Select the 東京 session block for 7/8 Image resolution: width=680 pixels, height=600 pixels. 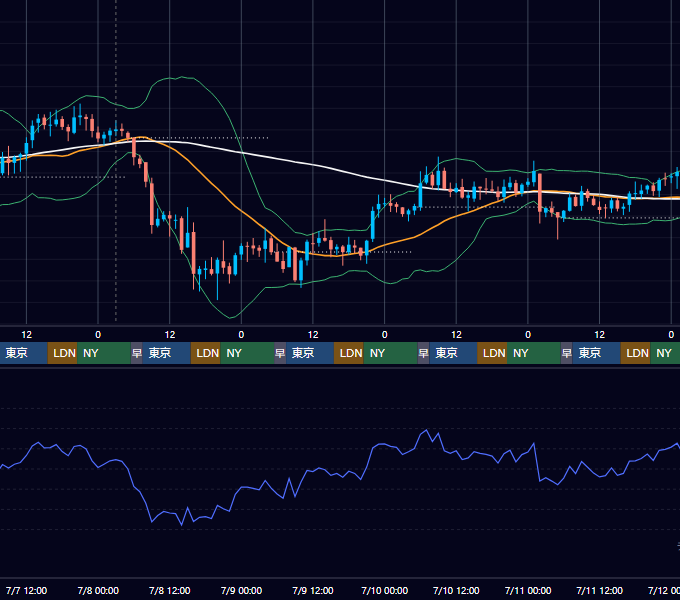tap(167, 353)
